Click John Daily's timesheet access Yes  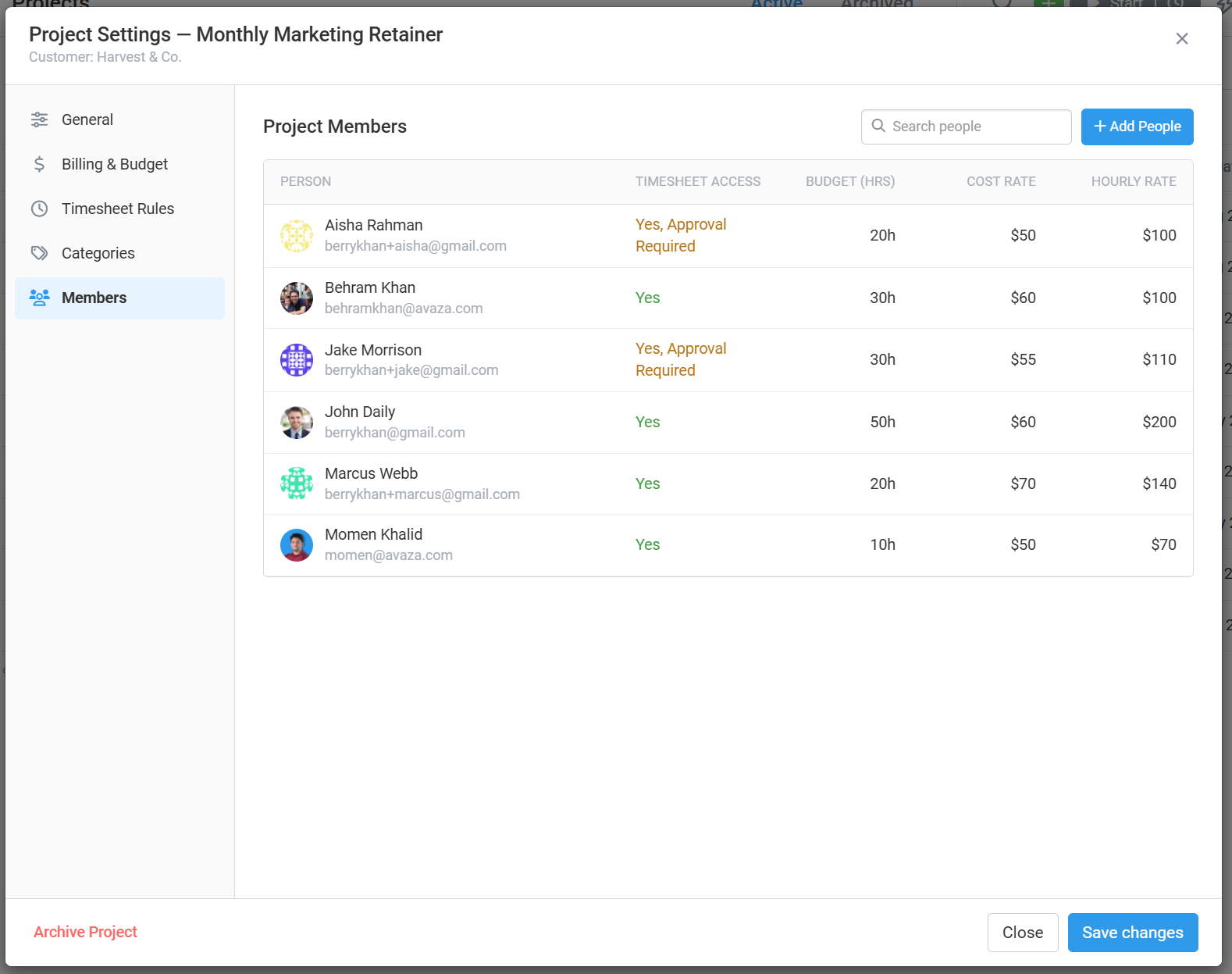pos(647,422)
